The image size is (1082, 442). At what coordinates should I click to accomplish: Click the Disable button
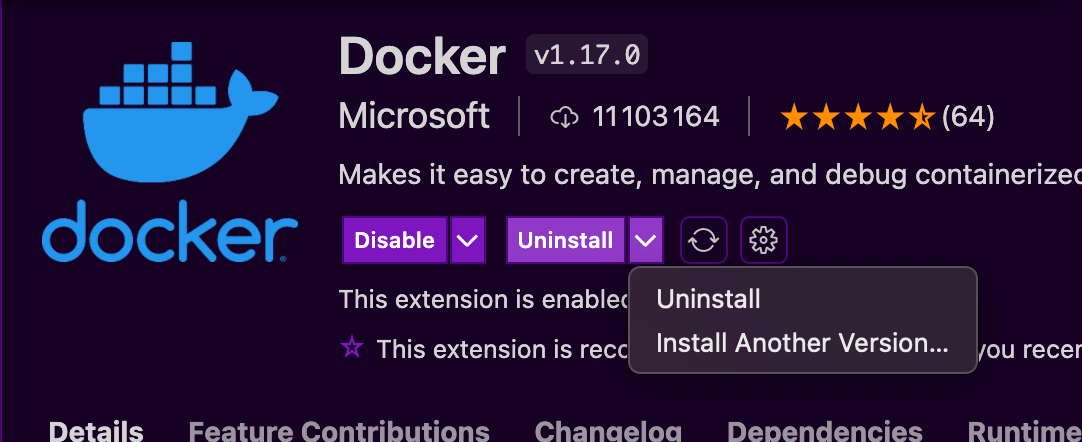394,240
